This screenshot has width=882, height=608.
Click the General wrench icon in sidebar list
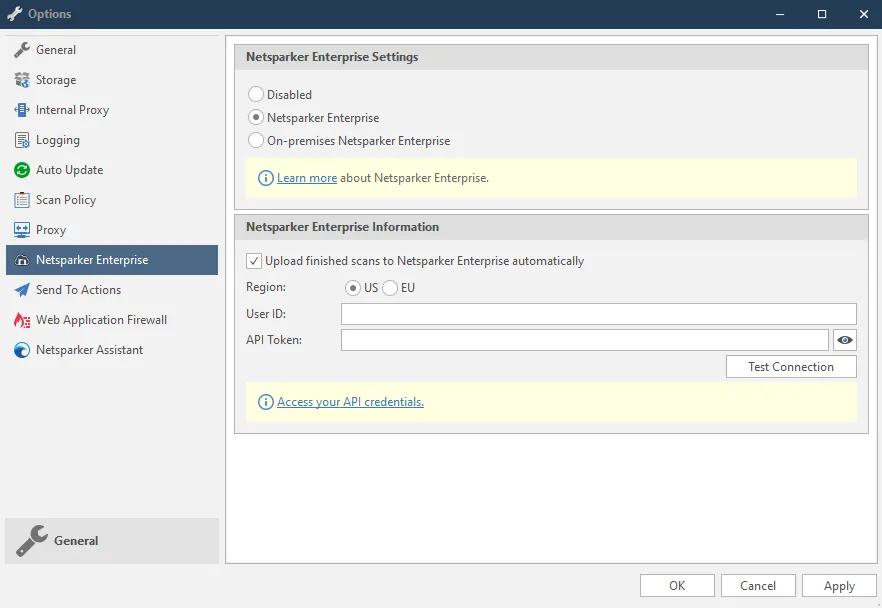[22, 50]
